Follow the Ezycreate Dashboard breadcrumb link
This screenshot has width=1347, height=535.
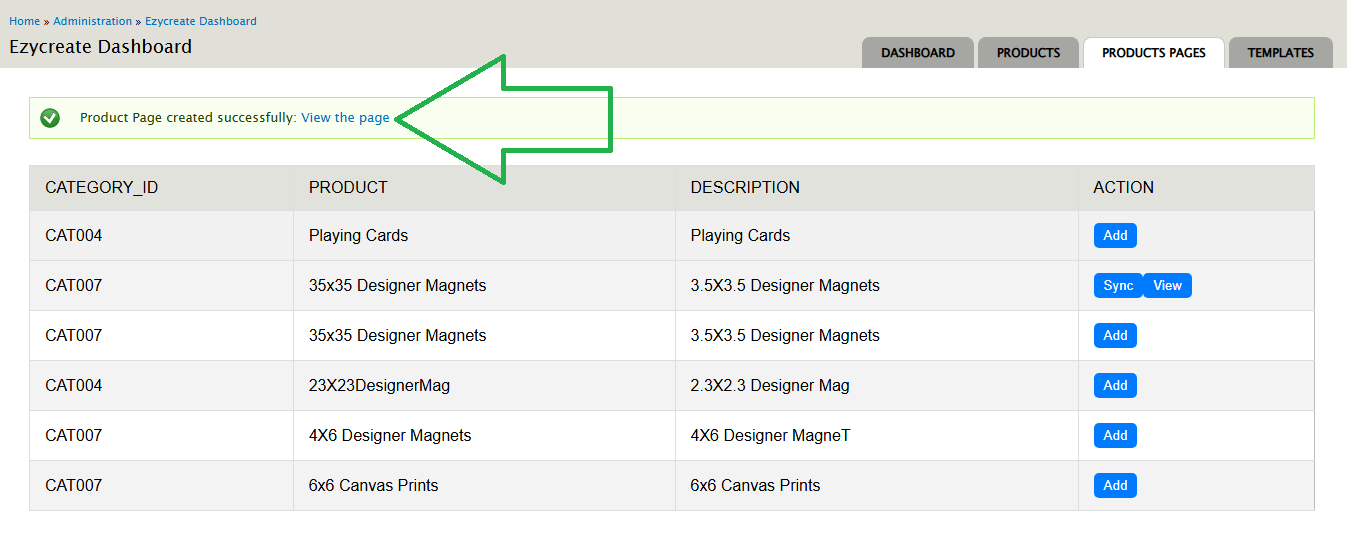(201, 21)
